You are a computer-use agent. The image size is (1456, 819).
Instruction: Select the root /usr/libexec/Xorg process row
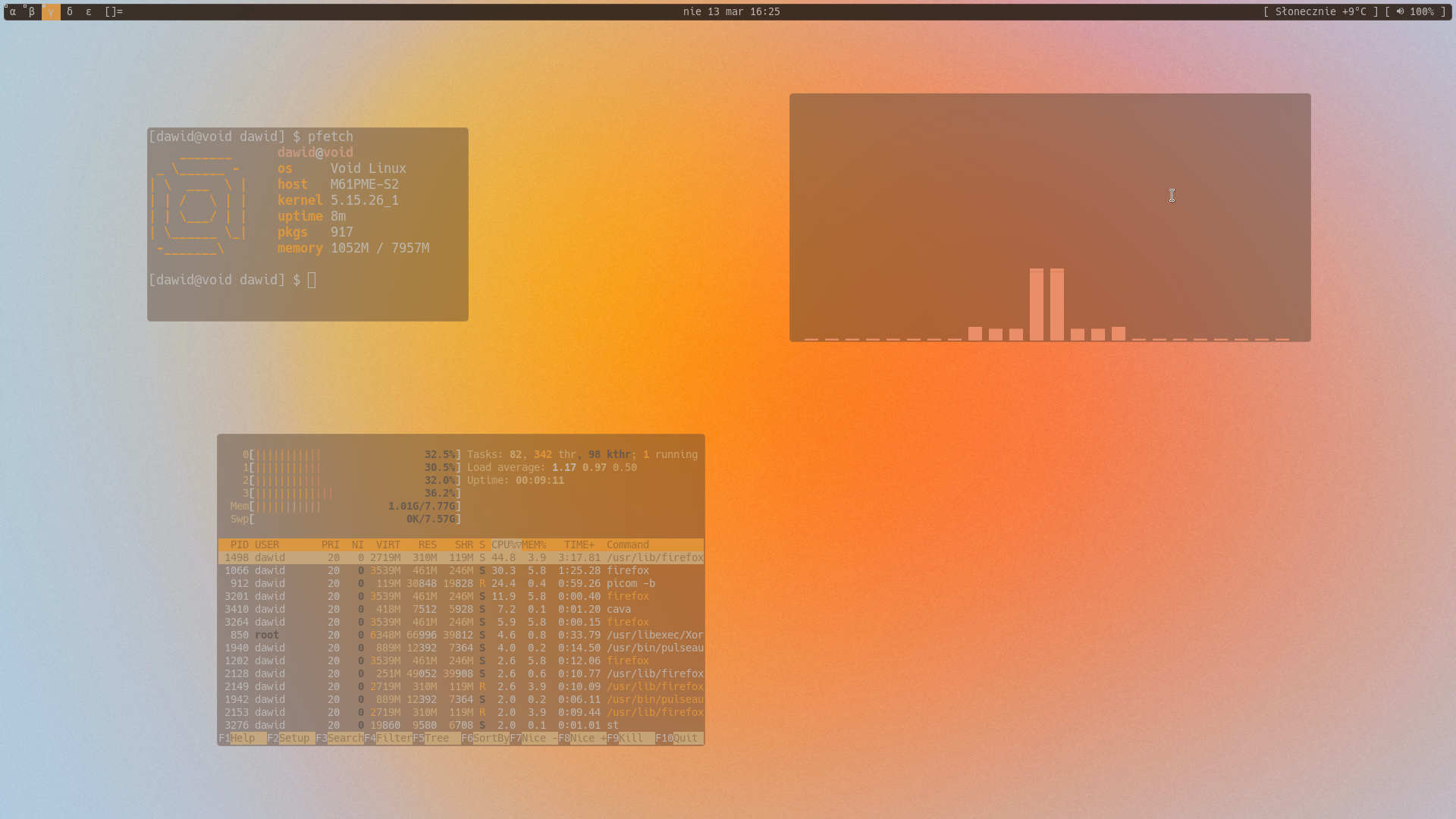click(461, 635)
